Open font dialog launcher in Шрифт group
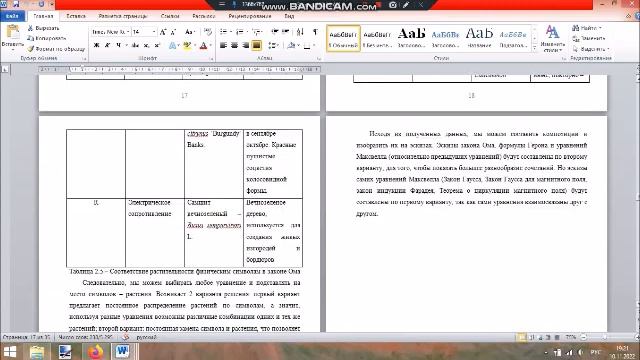This screenshot has width=640, height=360. tap(211, 58)
